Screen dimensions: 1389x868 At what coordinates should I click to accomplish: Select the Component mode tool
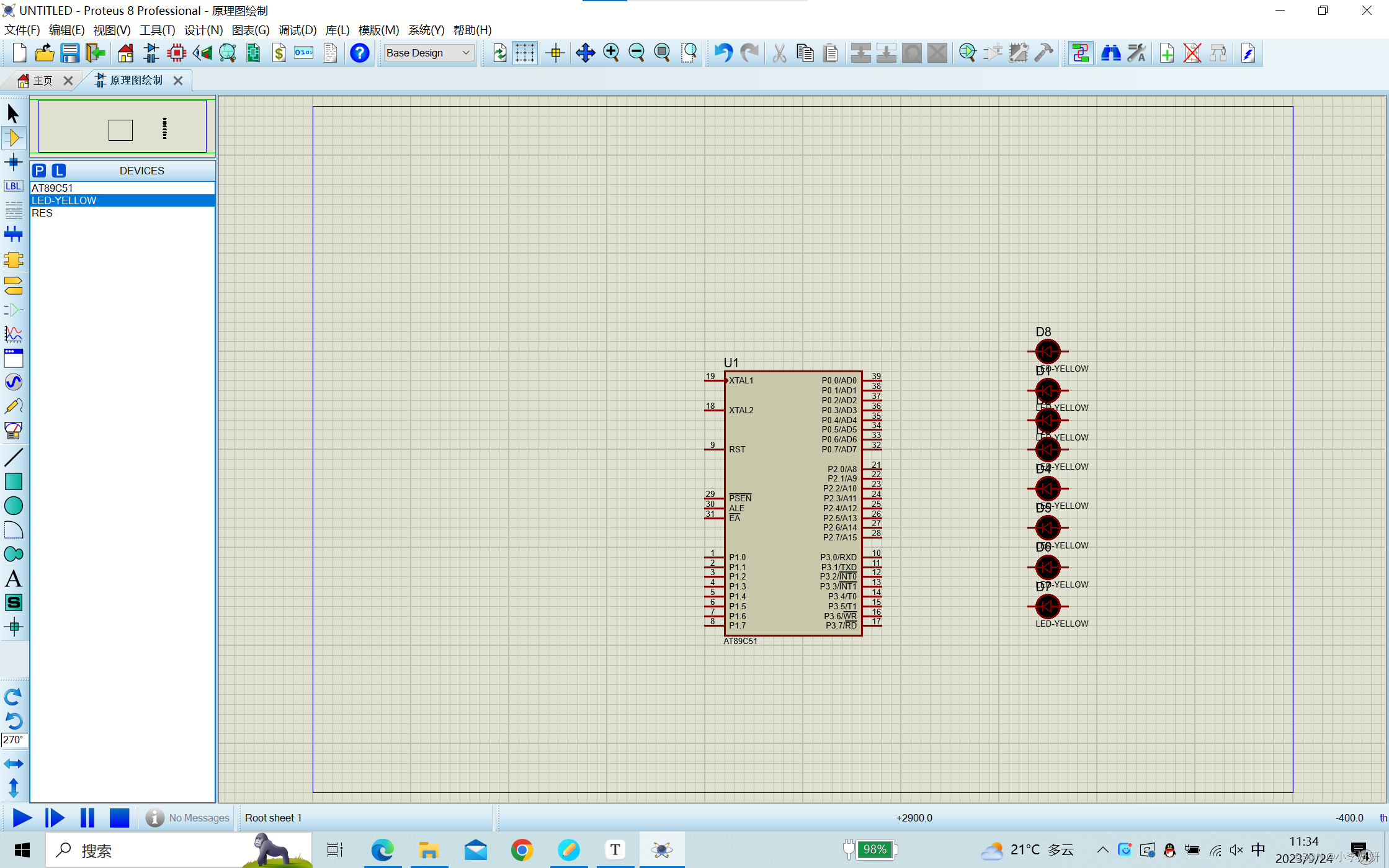pos(14,138)
